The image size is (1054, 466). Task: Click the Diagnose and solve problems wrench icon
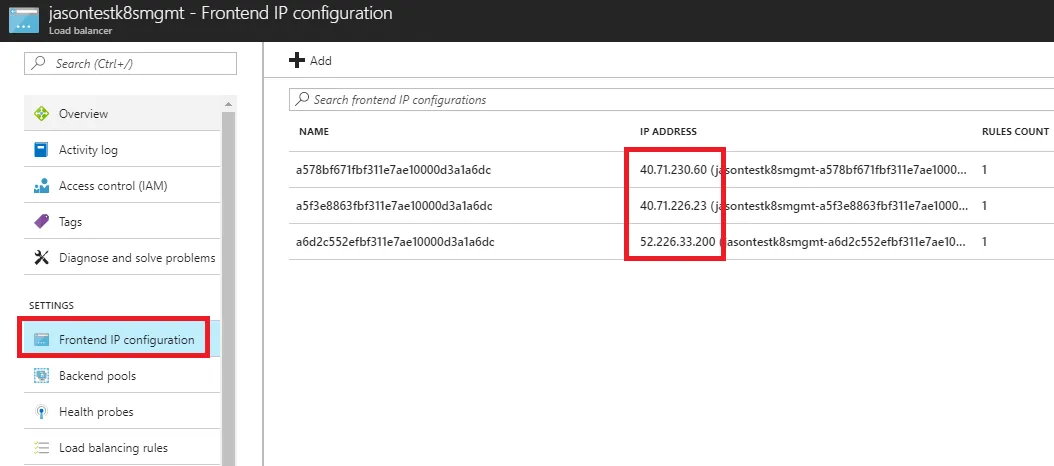(x=42, y=258)
